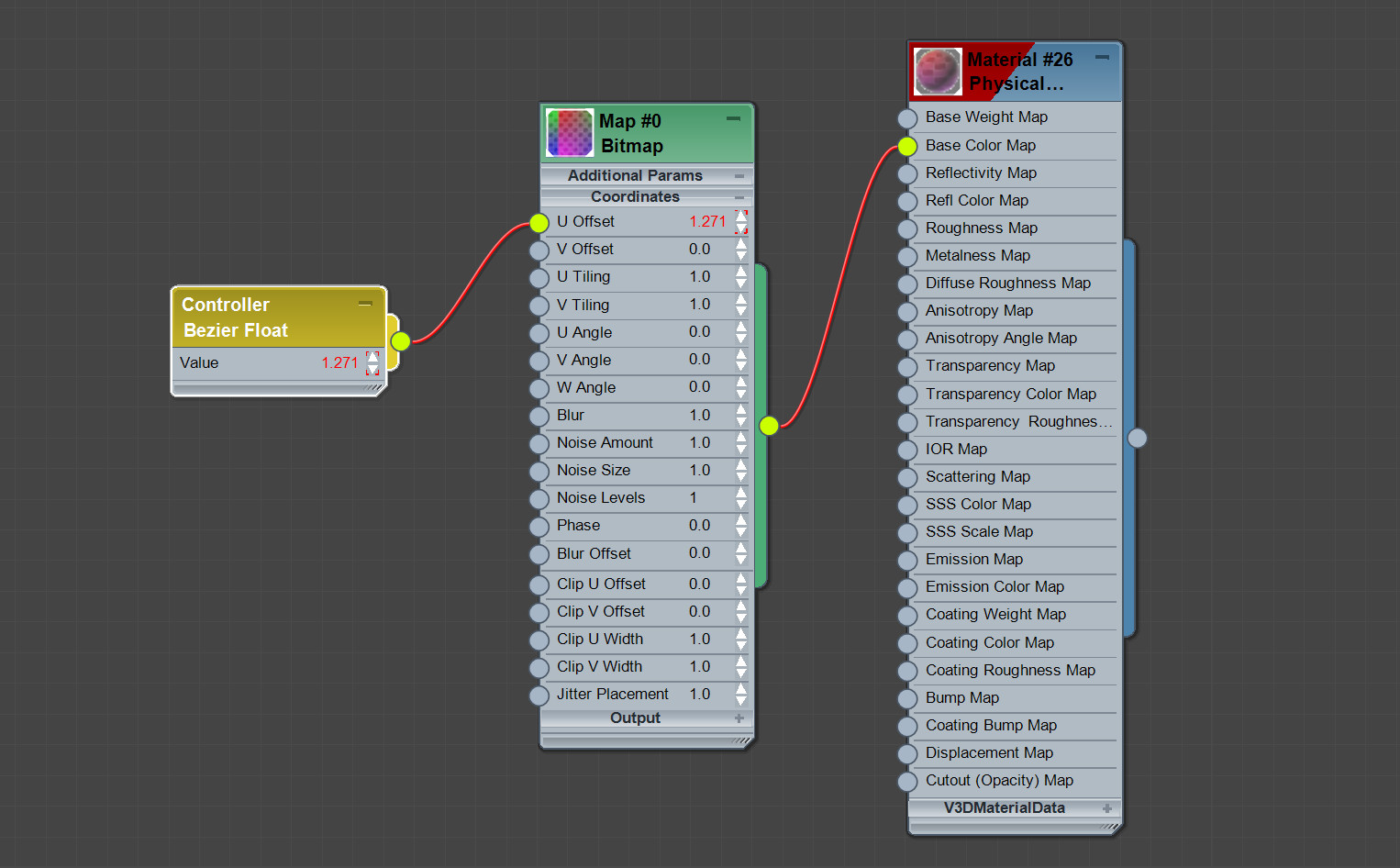Click the U Offset spinner arrows

pos(741,221)
